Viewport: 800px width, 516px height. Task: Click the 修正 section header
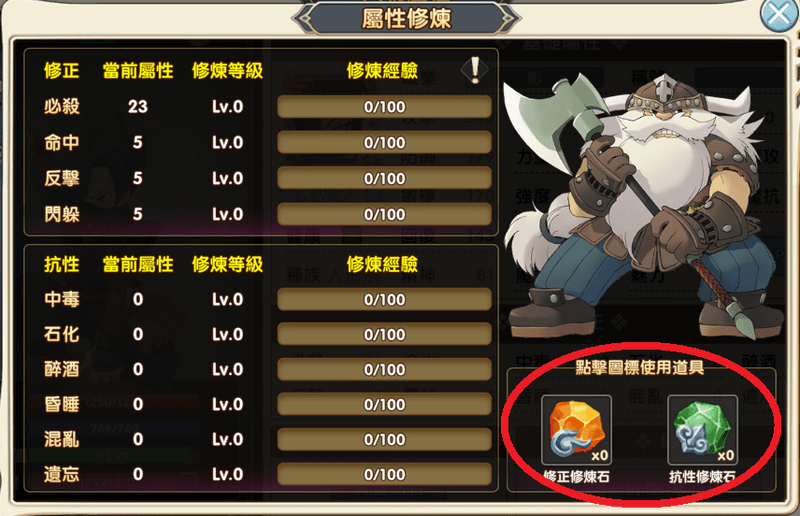tap(62, 70)
